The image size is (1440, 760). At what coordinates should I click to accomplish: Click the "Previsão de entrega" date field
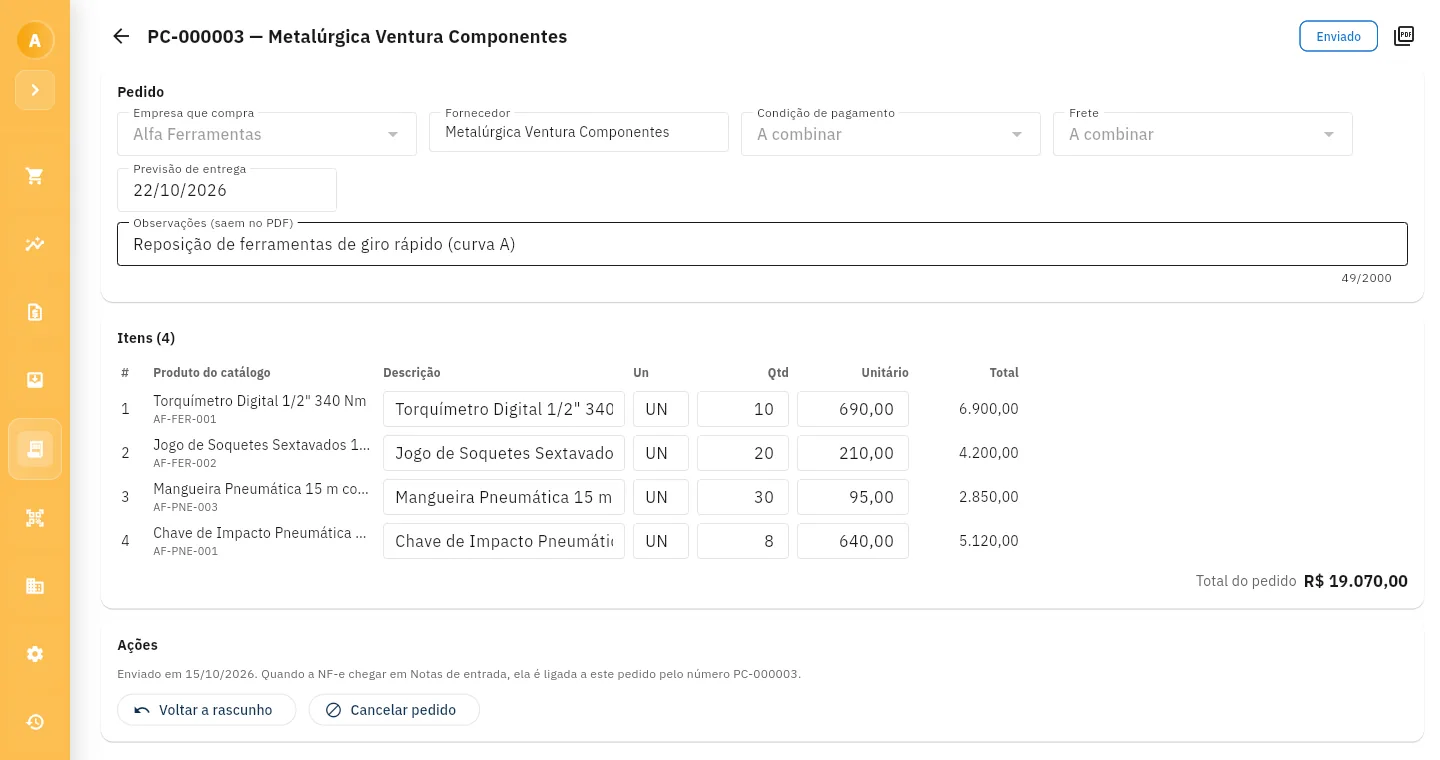(227, 190)
